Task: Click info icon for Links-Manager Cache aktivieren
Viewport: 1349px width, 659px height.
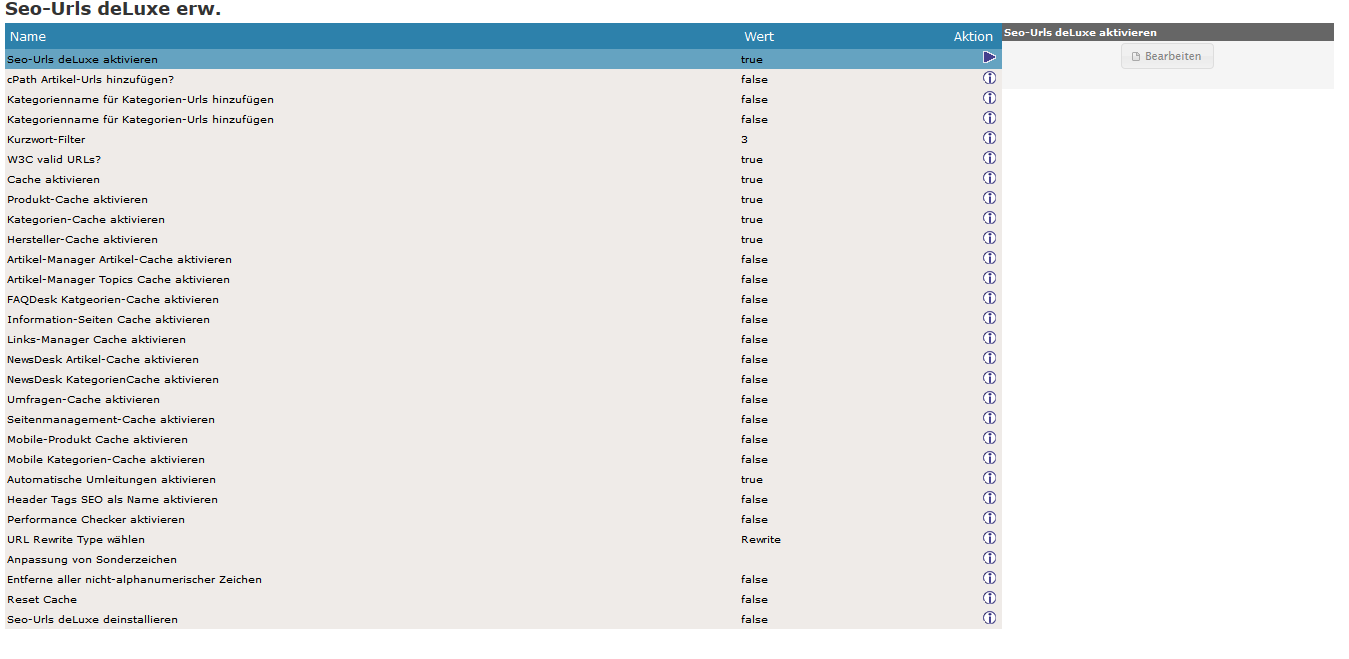Action: (x=989, y=338)
